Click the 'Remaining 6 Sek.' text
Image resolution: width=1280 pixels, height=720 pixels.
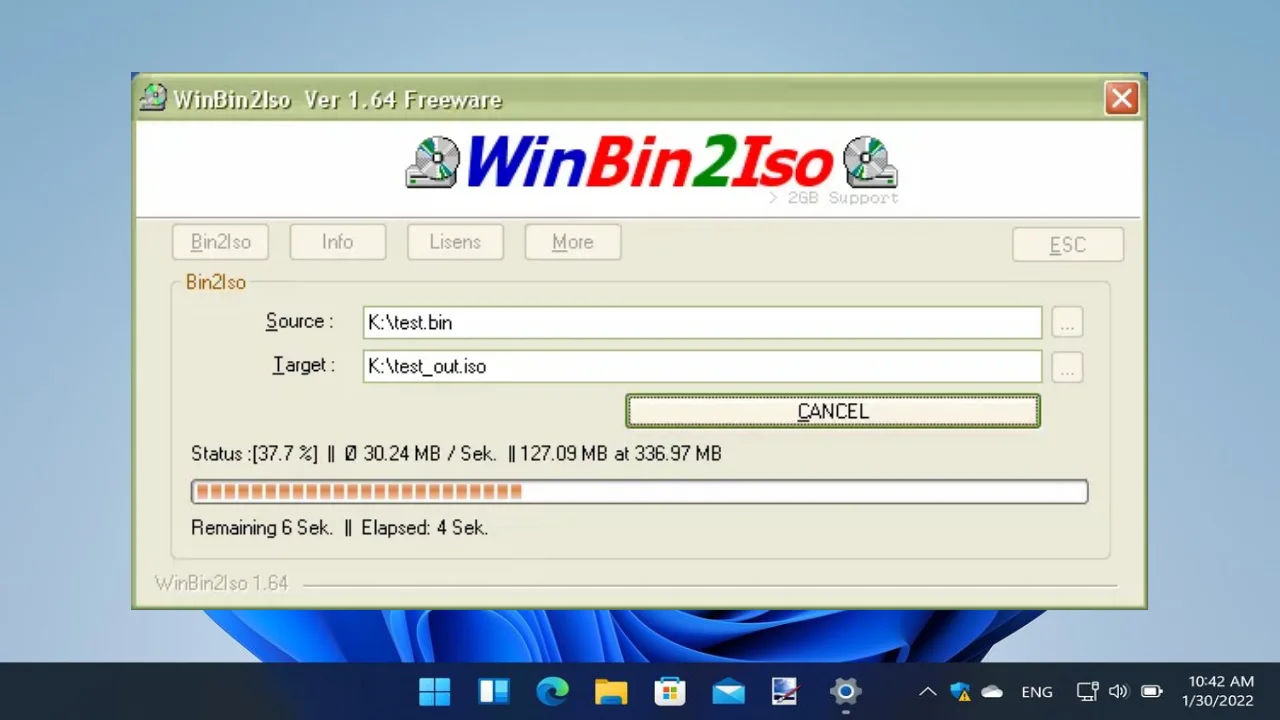[x=262, y=528]
